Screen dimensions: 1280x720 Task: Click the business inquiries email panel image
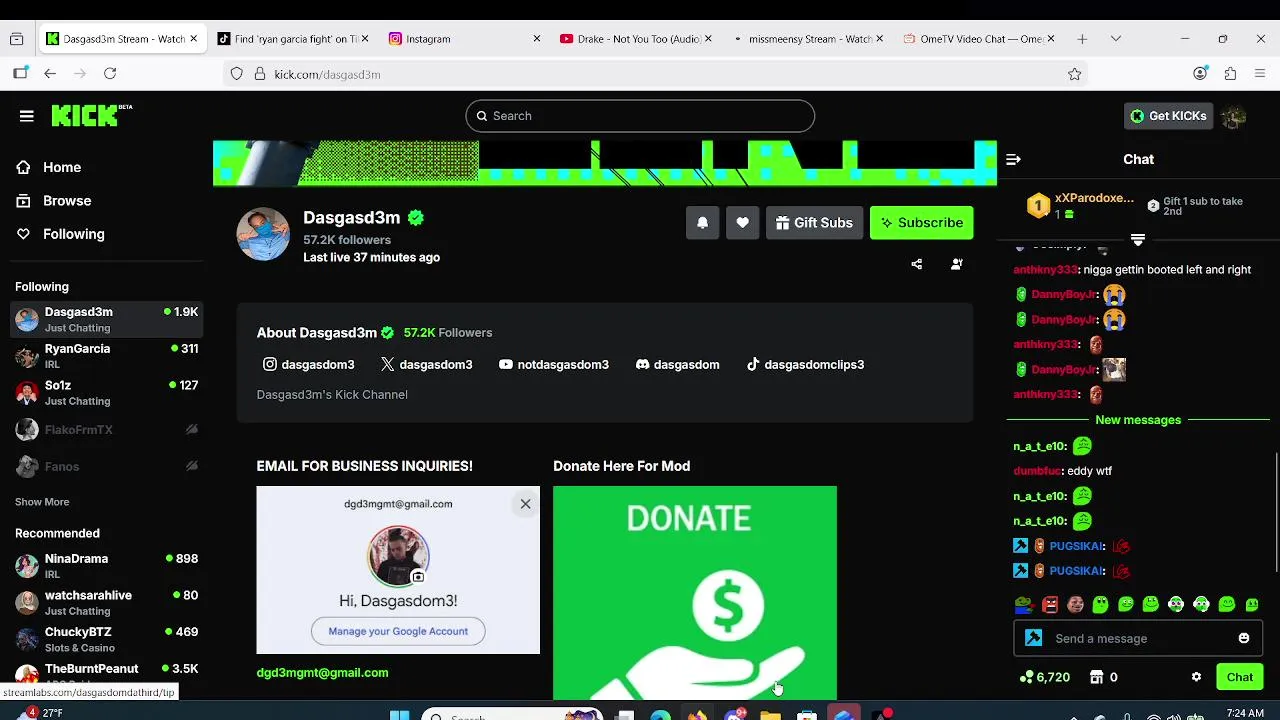[x=398, y=570]
